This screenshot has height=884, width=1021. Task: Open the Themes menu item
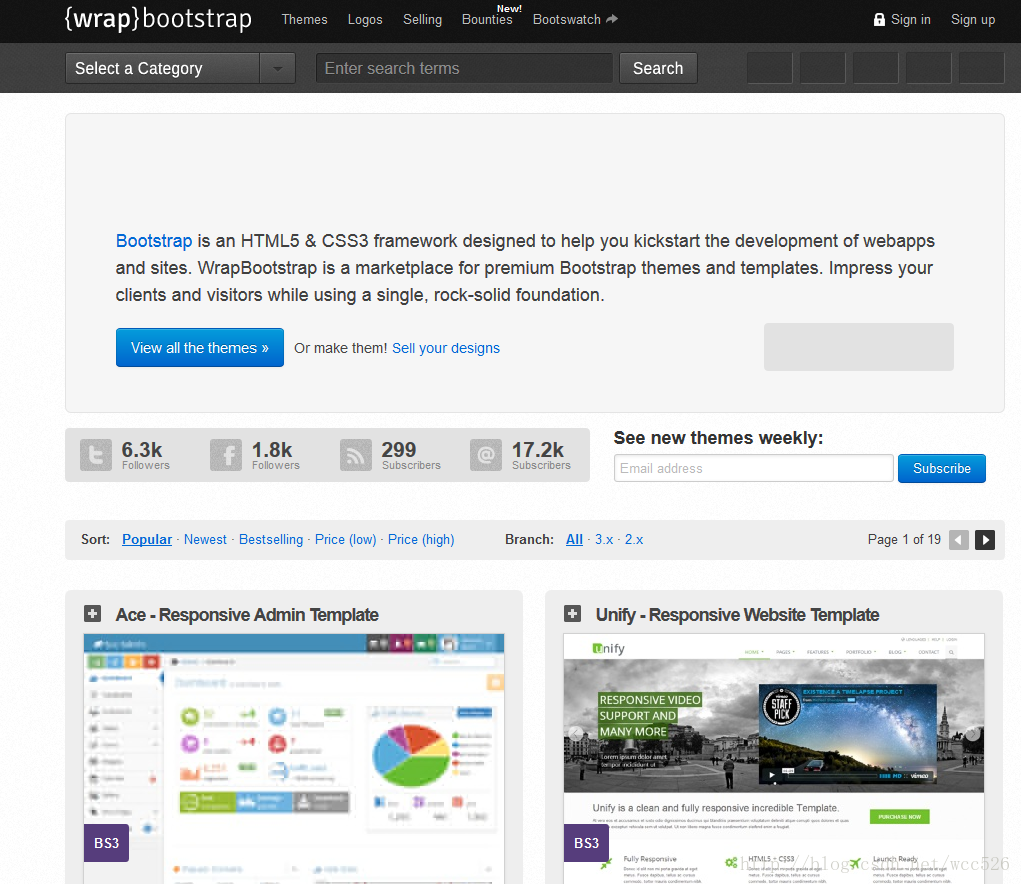click(304, 20)
